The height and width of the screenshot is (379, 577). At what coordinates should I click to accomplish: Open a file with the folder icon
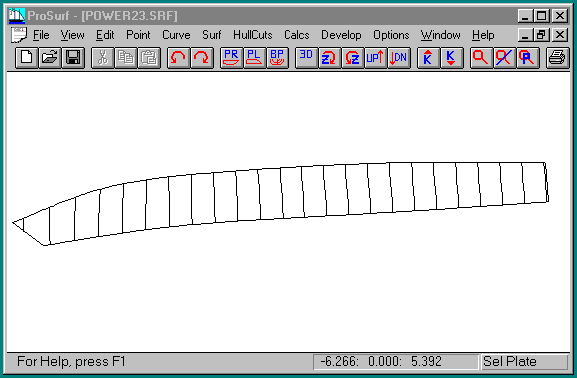pos(50,58)
